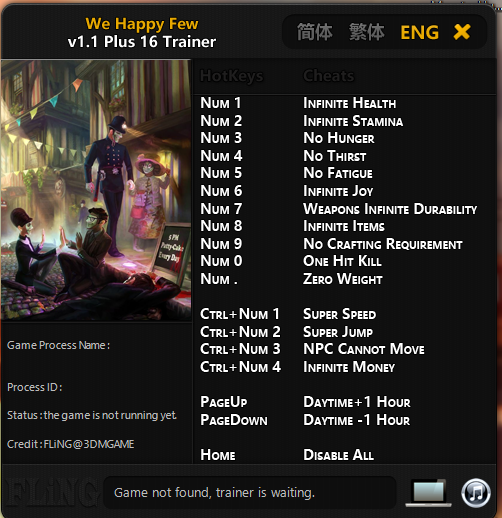The image size is (502, 518).
Task: Toggle Weapons Infinite Durability cheat
Action: point(390,209)
